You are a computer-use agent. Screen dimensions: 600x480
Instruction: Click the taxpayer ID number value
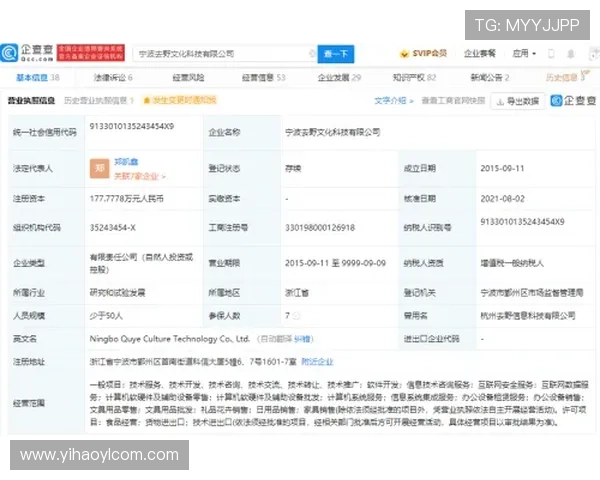(x=522, y=222)
